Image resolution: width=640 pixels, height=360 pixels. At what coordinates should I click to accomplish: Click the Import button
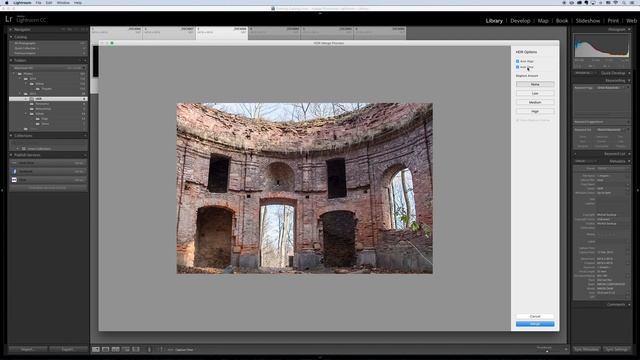tap(27, 349)
